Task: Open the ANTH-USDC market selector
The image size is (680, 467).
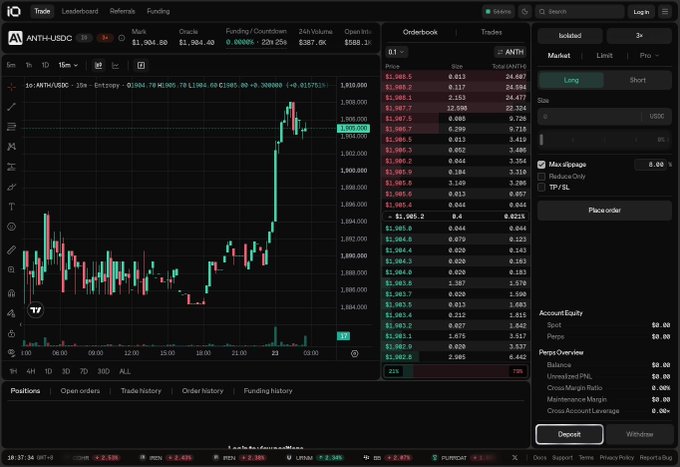Action: [49, 38]
